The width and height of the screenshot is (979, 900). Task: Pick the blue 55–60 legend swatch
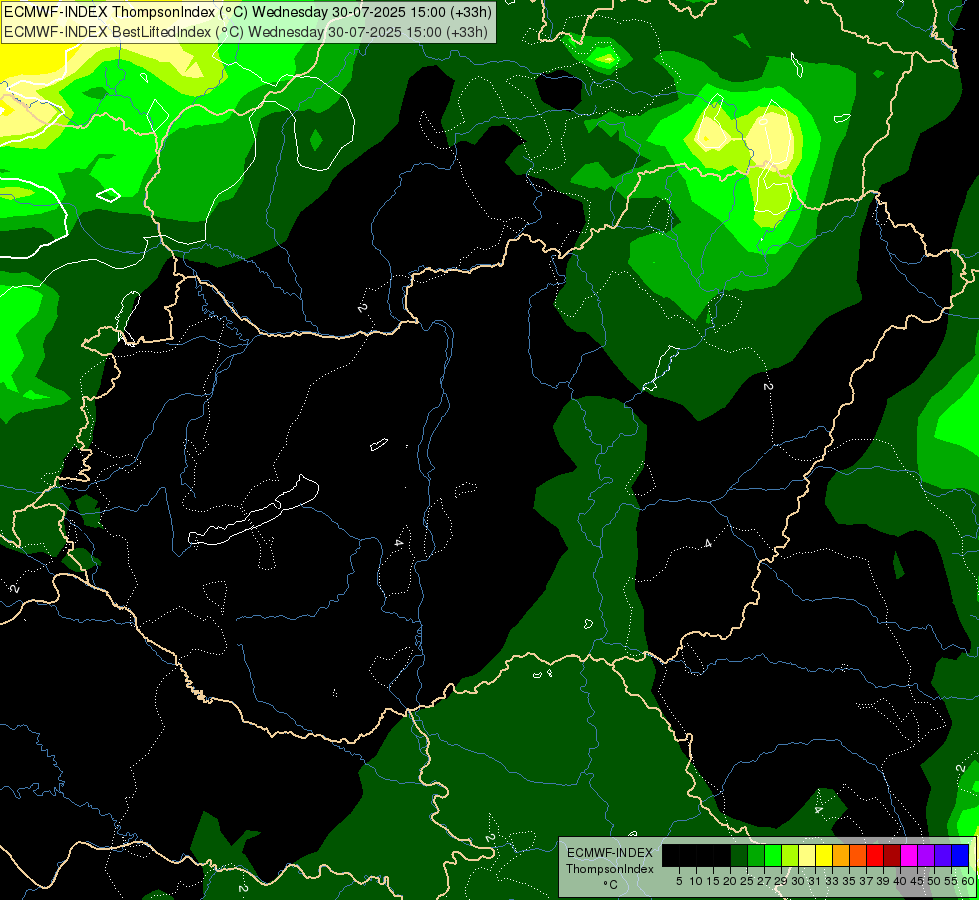coord(960,855)
